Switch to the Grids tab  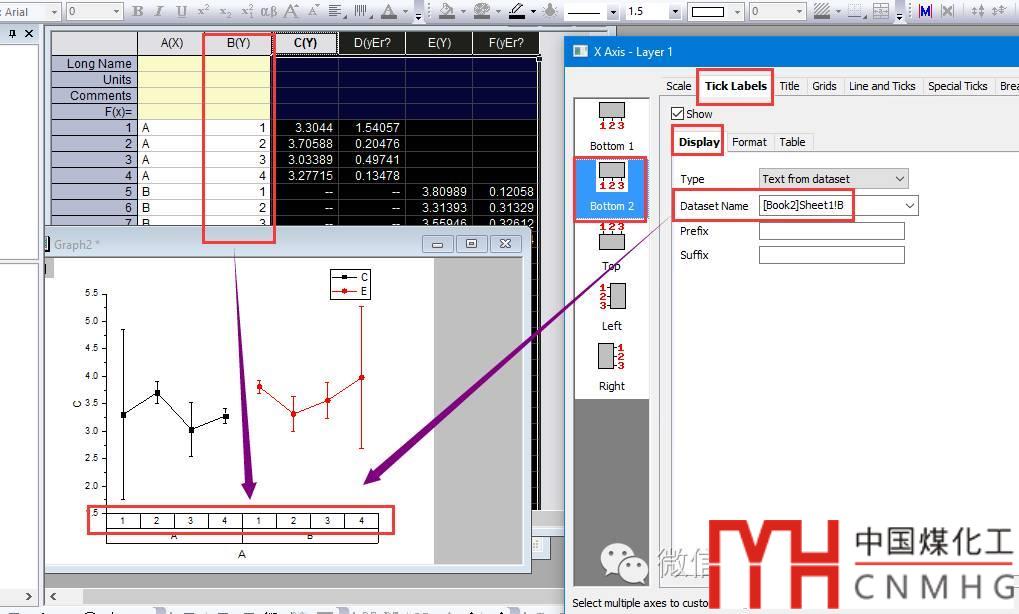point(824,86)
